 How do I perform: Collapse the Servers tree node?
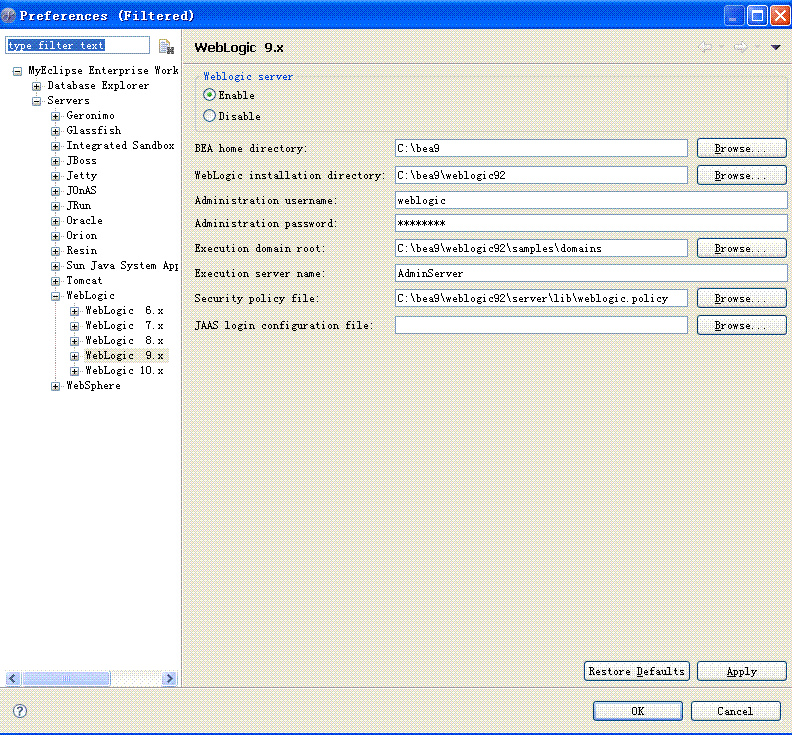tap(36, 101)
